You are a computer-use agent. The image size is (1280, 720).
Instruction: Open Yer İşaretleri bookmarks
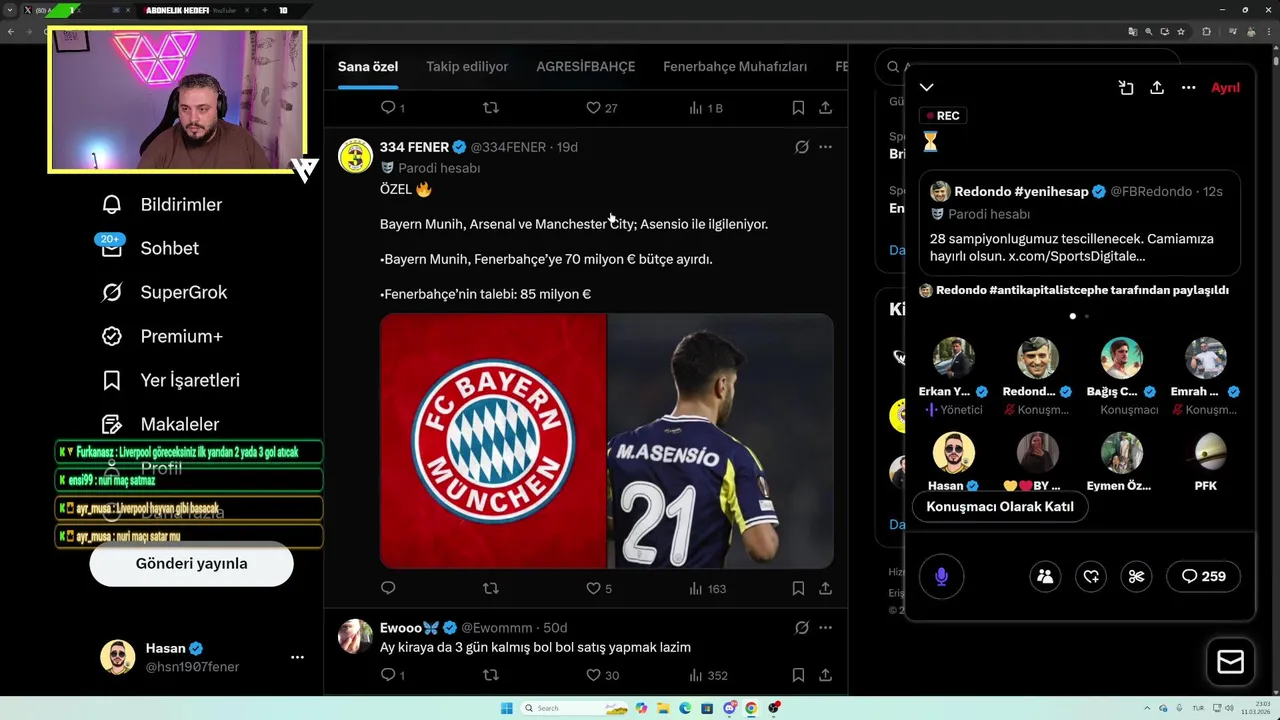tap(171, 380)
